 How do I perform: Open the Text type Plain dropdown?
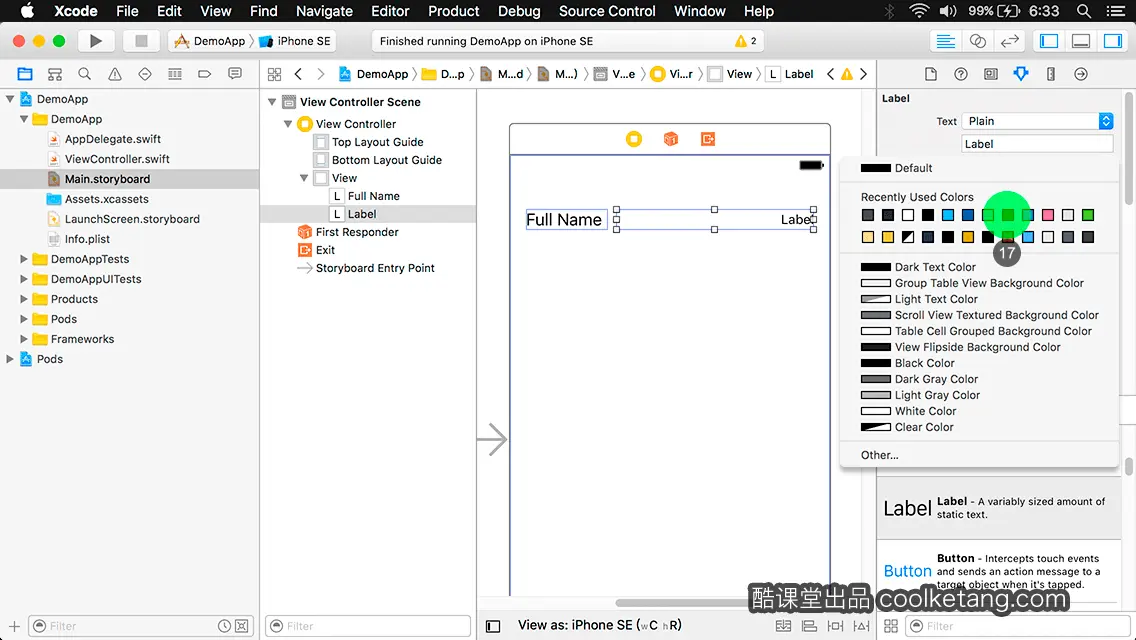tap(1037, 121)
